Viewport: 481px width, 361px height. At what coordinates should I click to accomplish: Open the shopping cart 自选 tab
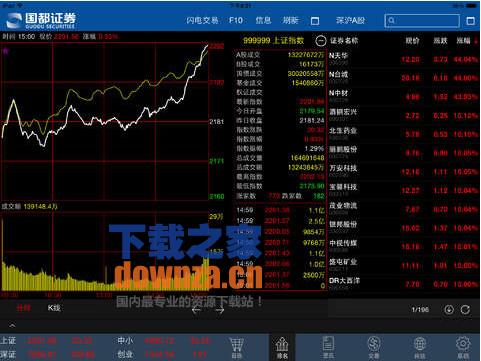tap(237, 347)
